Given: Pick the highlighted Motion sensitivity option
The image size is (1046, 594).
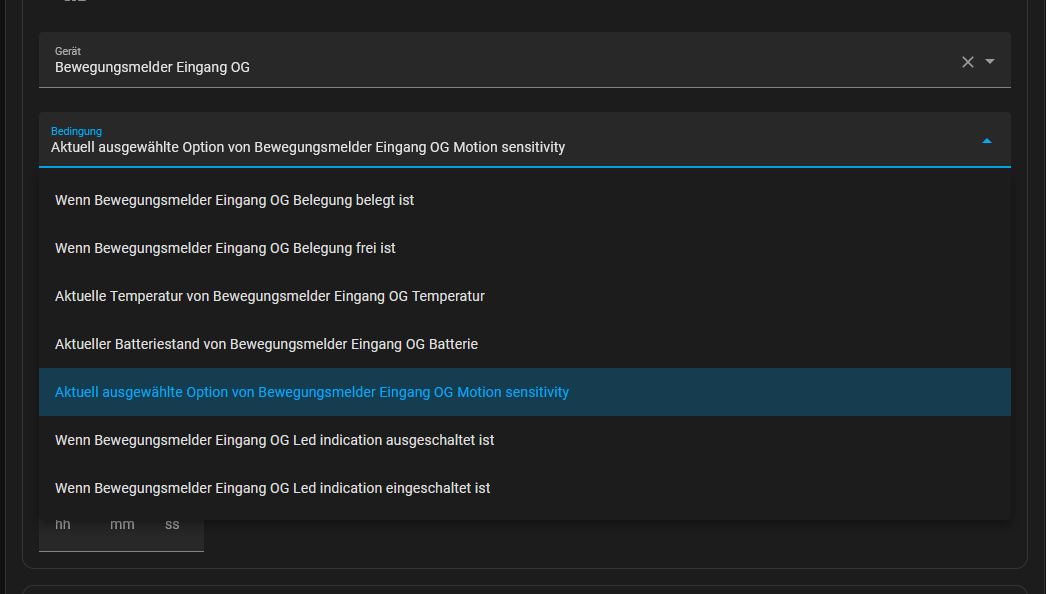Looking at the screenshot, I should tap(524, 392).
